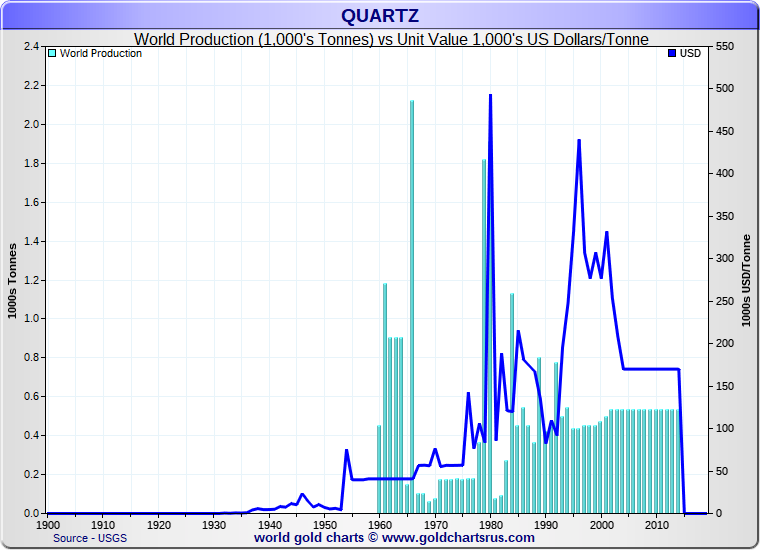This screenshot has height=550, width=760.
Task: Click the chart subtitle about World Production vs Unit Value
Action: pyautogui.click(x=391, y=39)
